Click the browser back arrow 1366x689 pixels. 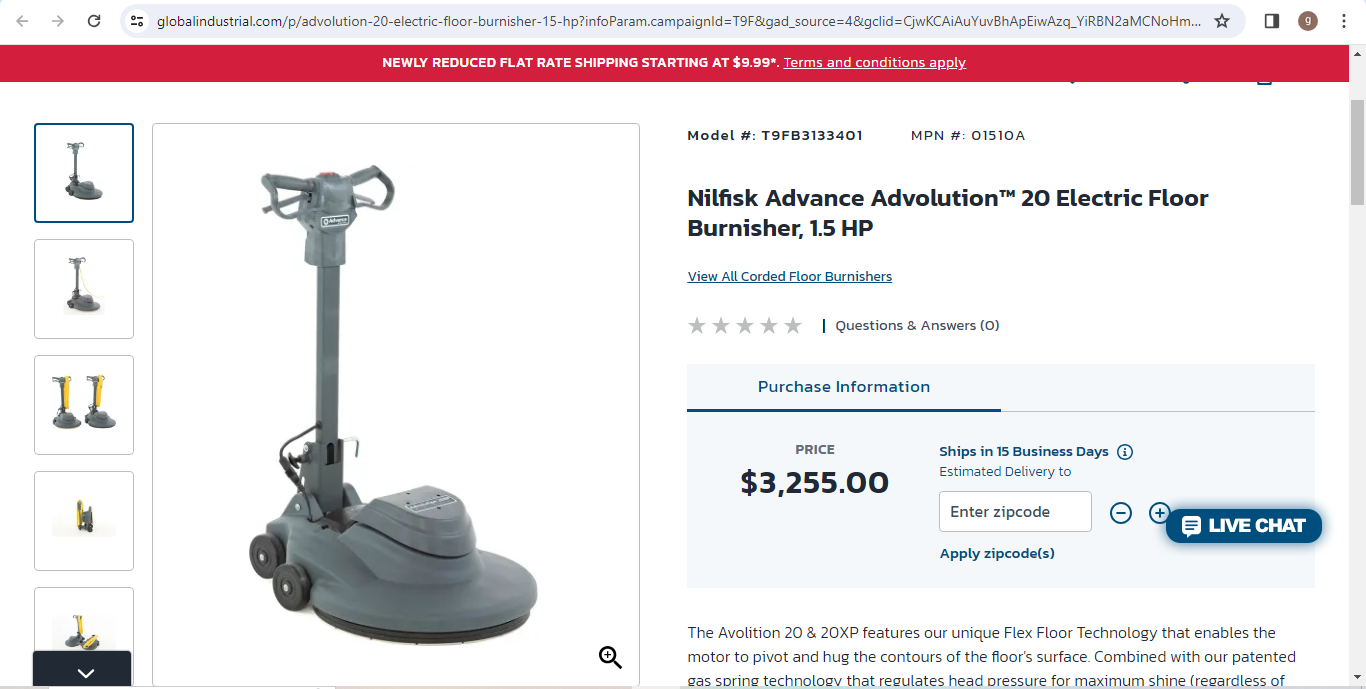pyautogui.click(x=22, y=20)
